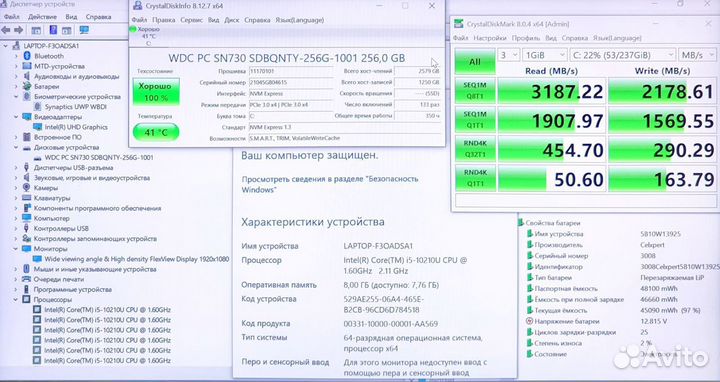This screenshot has height=382, width=720.
Task: Expand Аудиовходы и аудиовыходы category
Action: 16,76
